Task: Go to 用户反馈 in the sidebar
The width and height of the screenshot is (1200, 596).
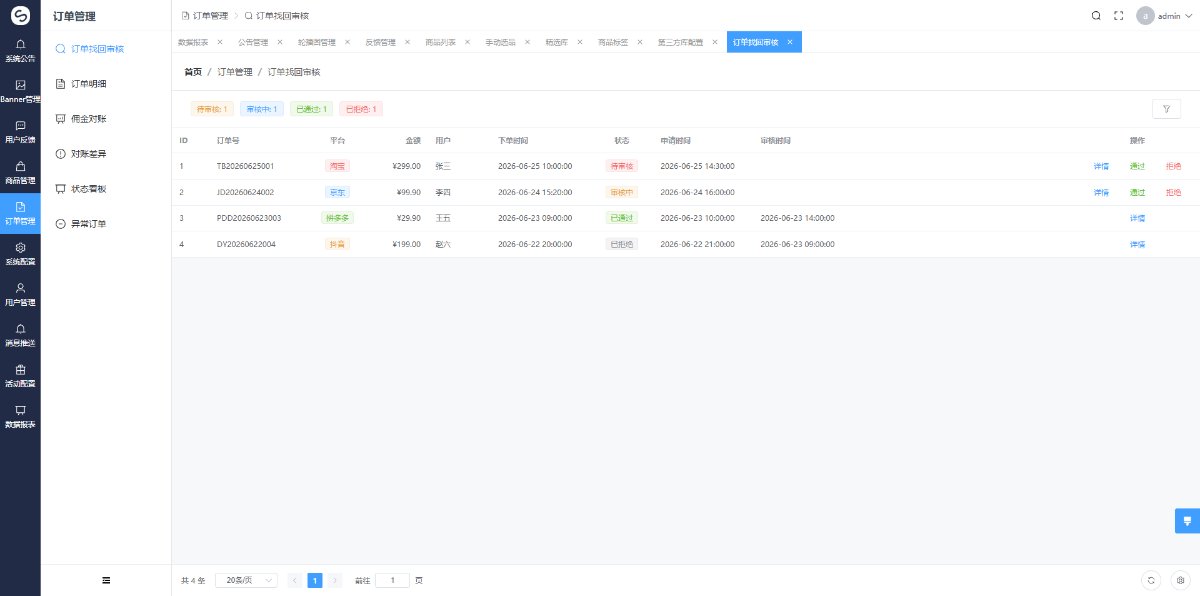Action: click(20, 132)
